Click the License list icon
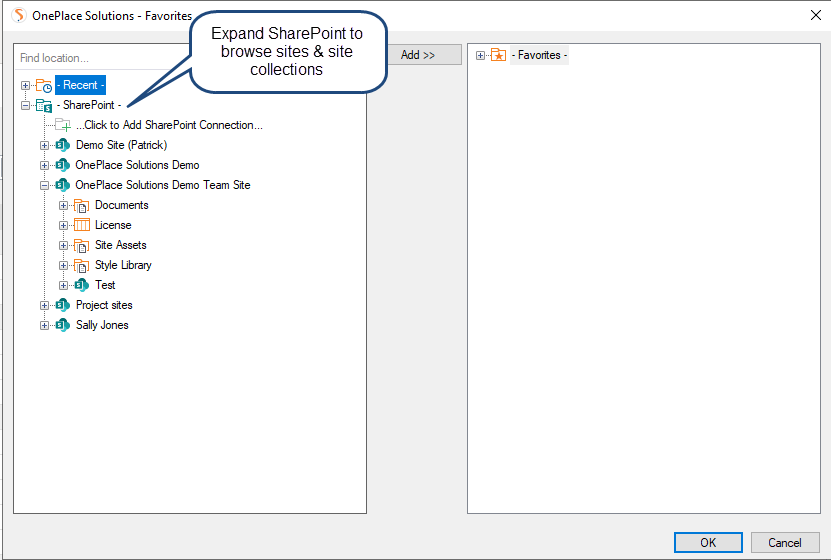This screenshot has width=831, height=560. (x=82, y=226)
